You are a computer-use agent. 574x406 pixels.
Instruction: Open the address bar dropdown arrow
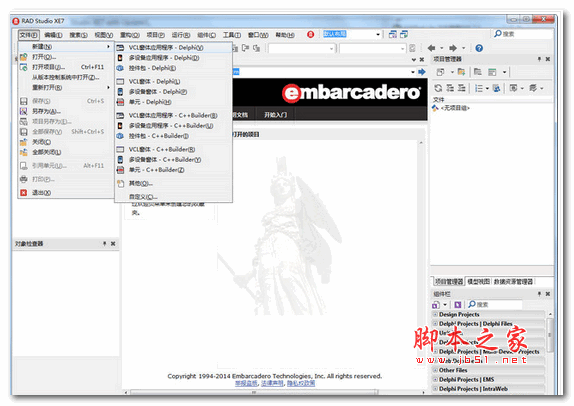[x=413, y=72]
